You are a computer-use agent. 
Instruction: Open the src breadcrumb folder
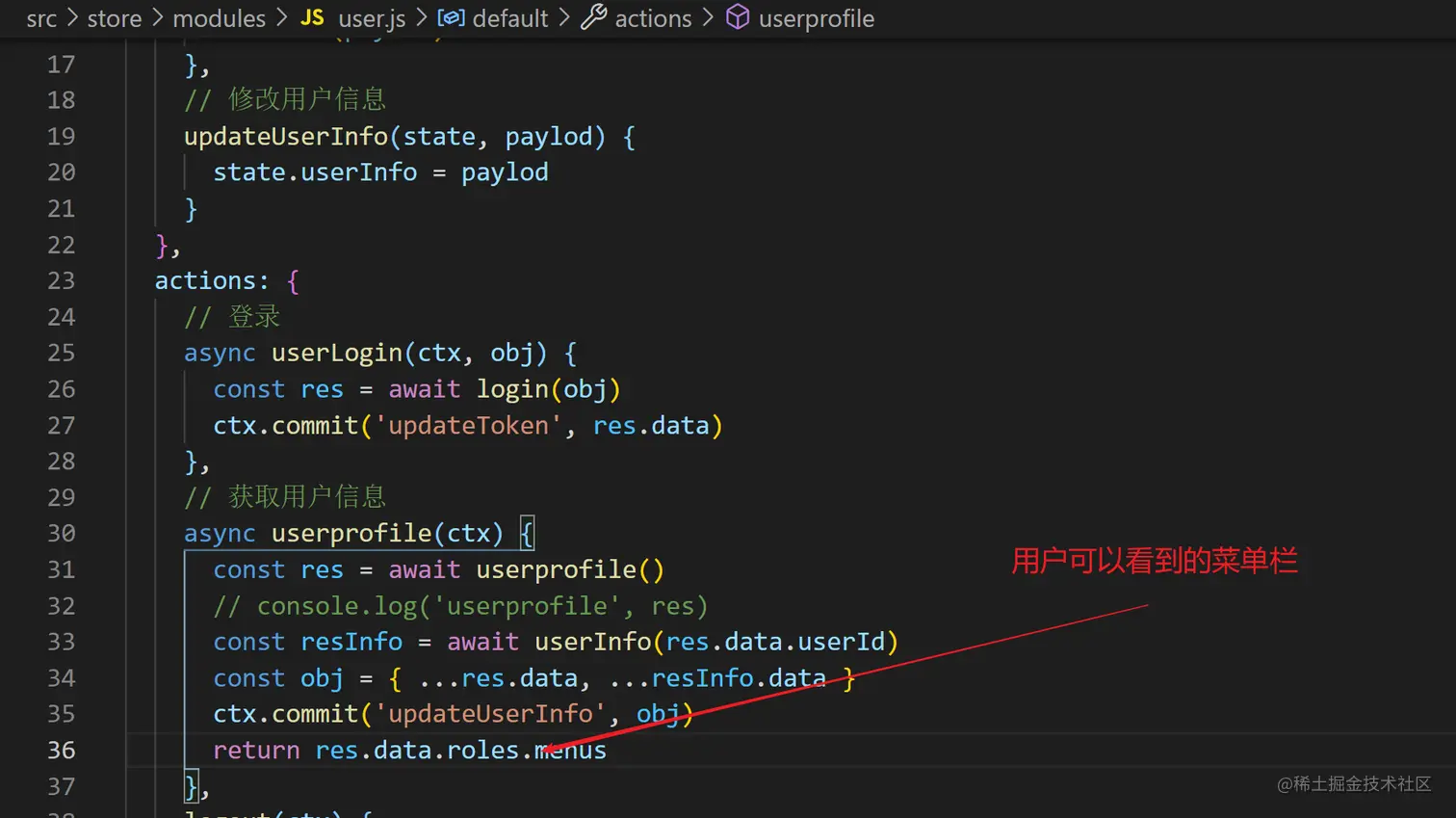pyautogui.click(x=41, y=18)
